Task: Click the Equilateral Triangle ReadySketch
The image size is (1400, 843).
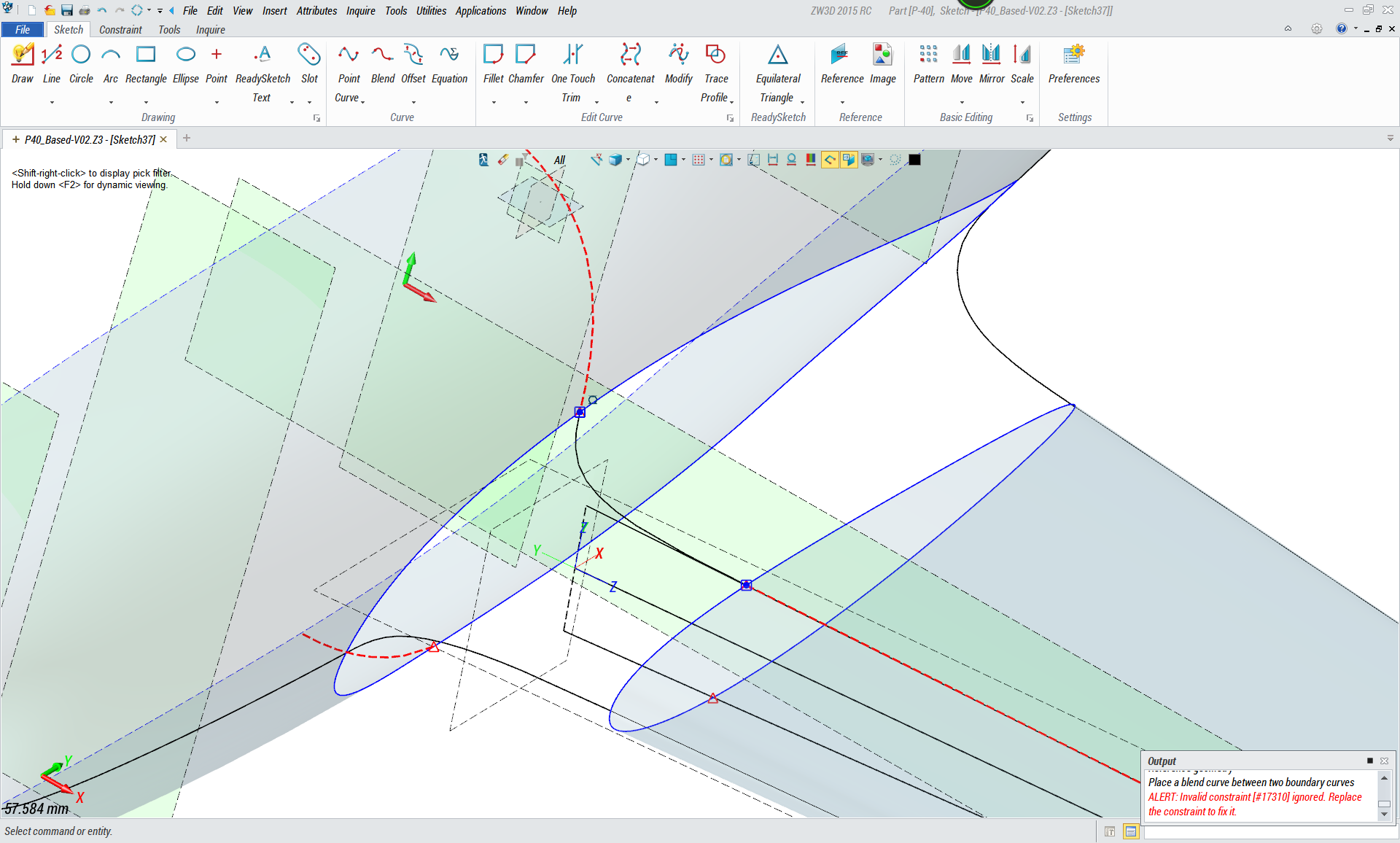Action: pos(777,55)
